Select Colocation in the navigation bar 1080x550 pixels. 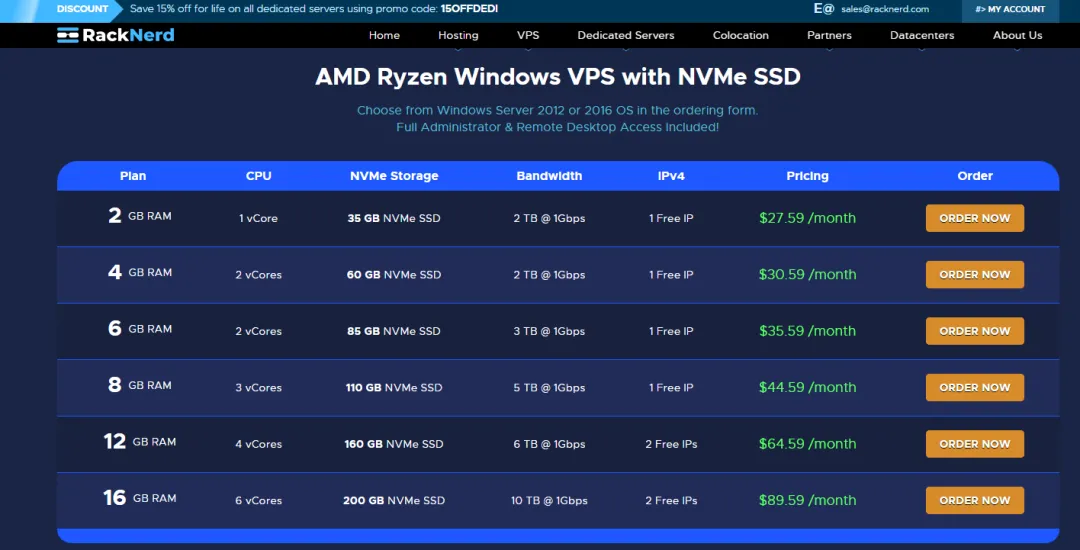point(741,35)
